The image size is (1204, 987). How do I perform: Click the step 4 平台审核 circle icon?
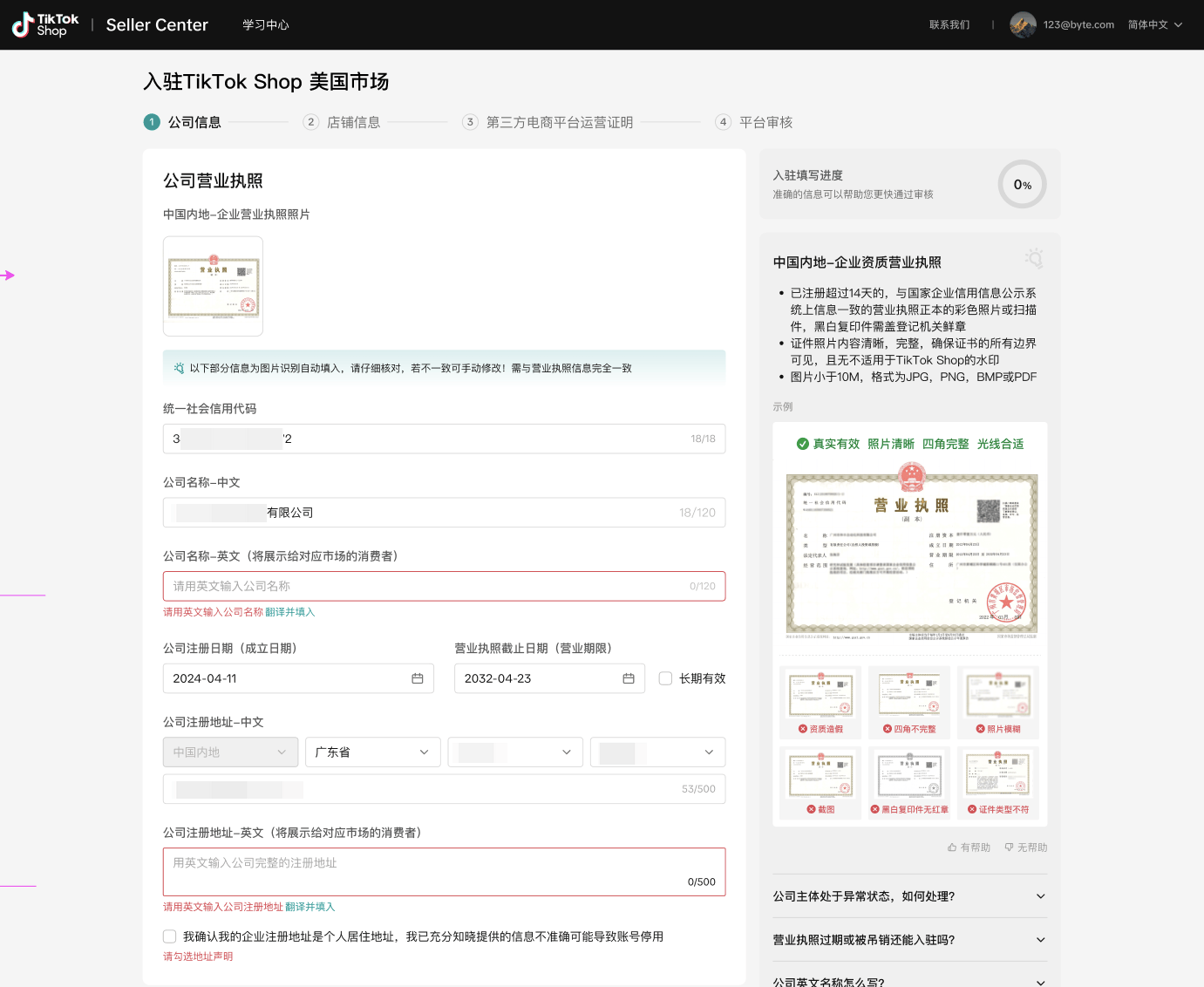click(x=723, y=122)
